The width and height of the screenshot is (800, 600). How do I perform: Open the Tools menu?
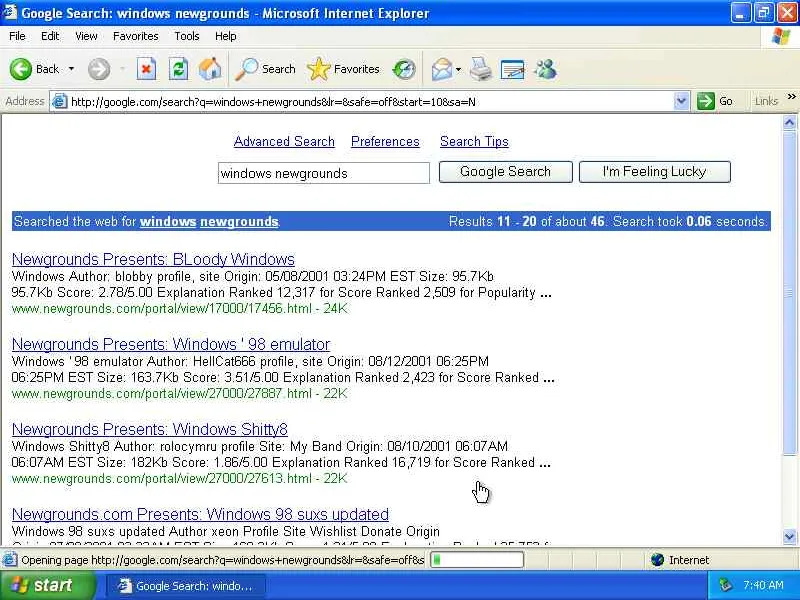tap(187, 36)
